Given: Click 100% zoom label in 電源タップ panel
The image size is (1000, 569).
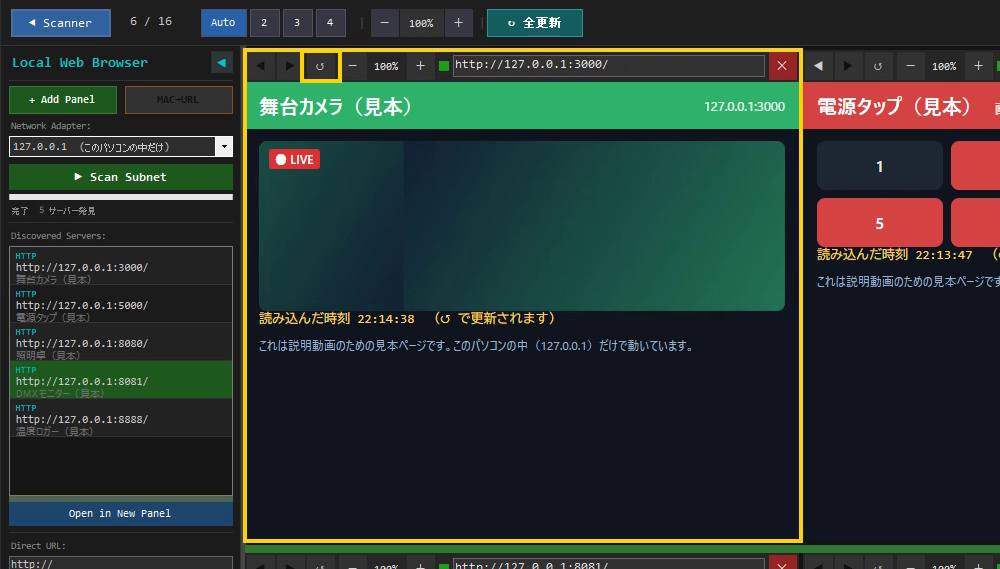Looking at the screenshot, I should tap(944, 66).
